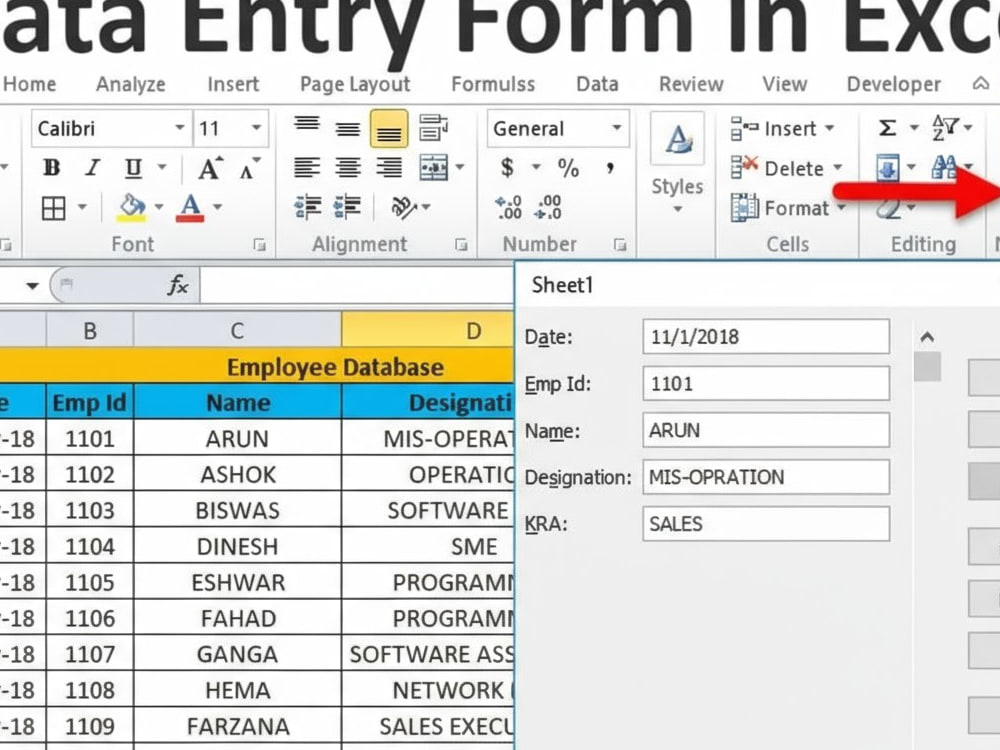Select highlighted bottom align icon

pyautogui.click(x=389, y=128)
